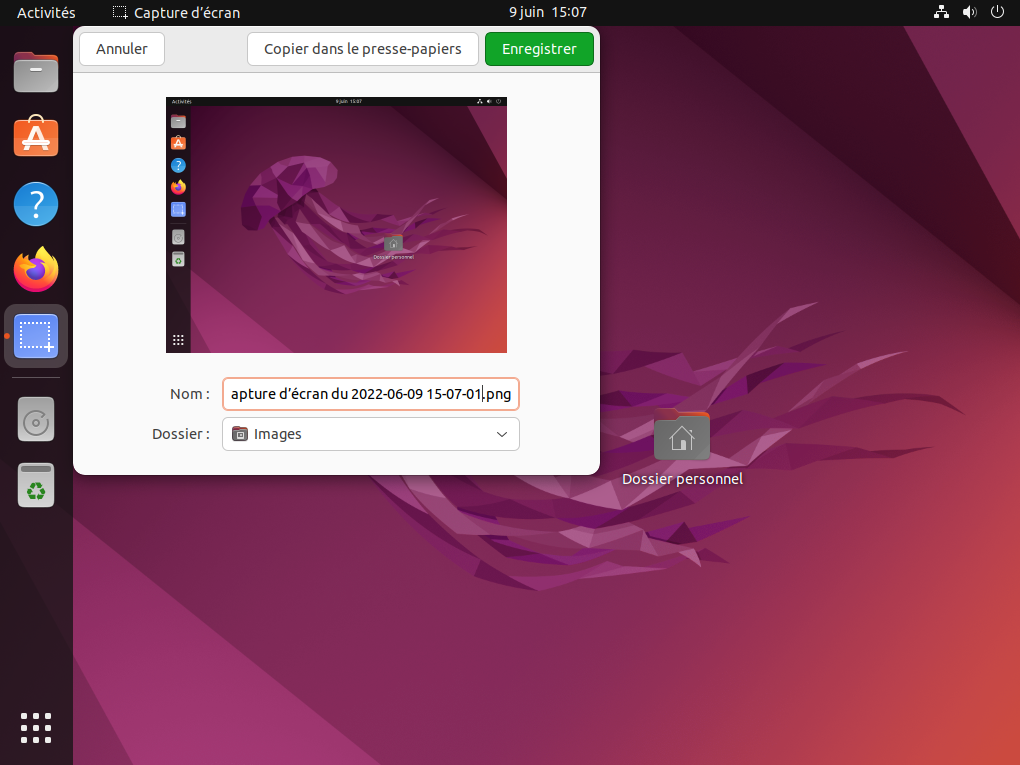Click the screenshot preview thumbnail

[336, 225]
